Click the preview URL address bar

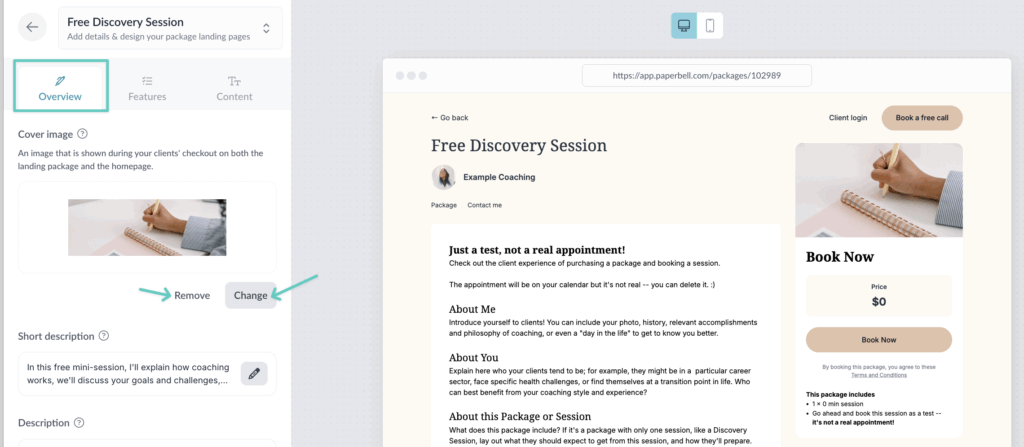pyautogui.click(x=696, y=76)
